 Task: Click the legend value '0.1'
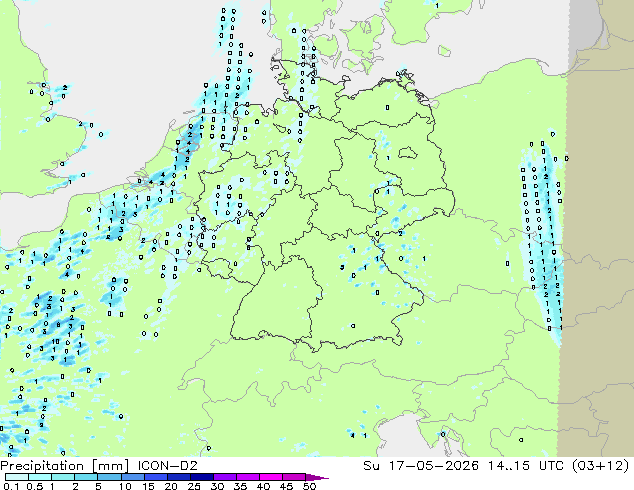click(x=11, y=486)
